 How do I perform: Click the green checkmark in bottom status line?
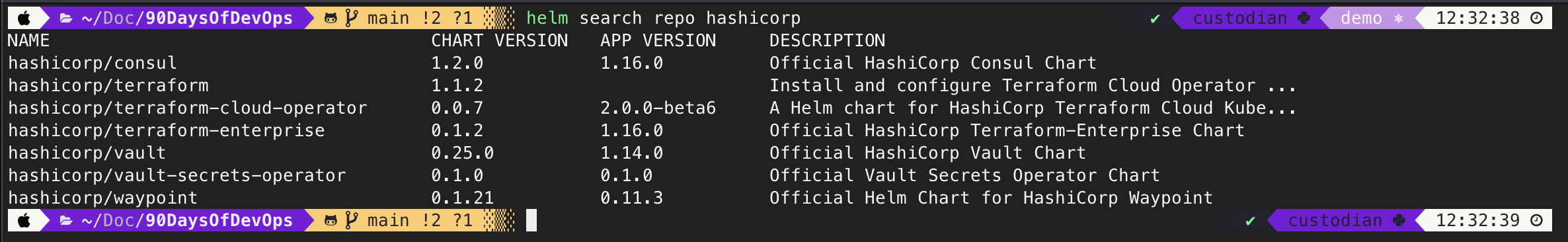1251,221
